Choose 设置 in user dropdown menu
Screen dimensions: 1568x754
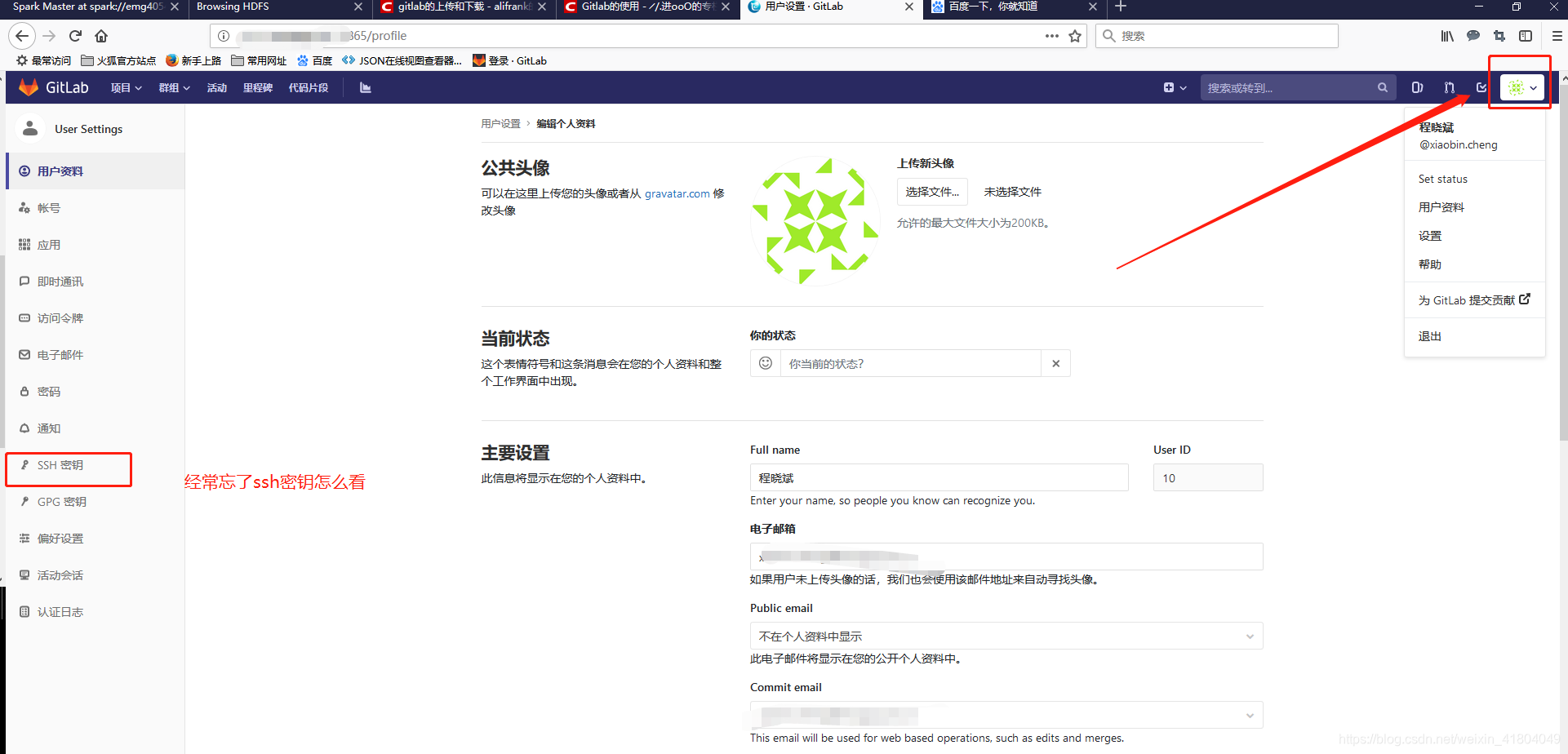(x=1429, y=236)
